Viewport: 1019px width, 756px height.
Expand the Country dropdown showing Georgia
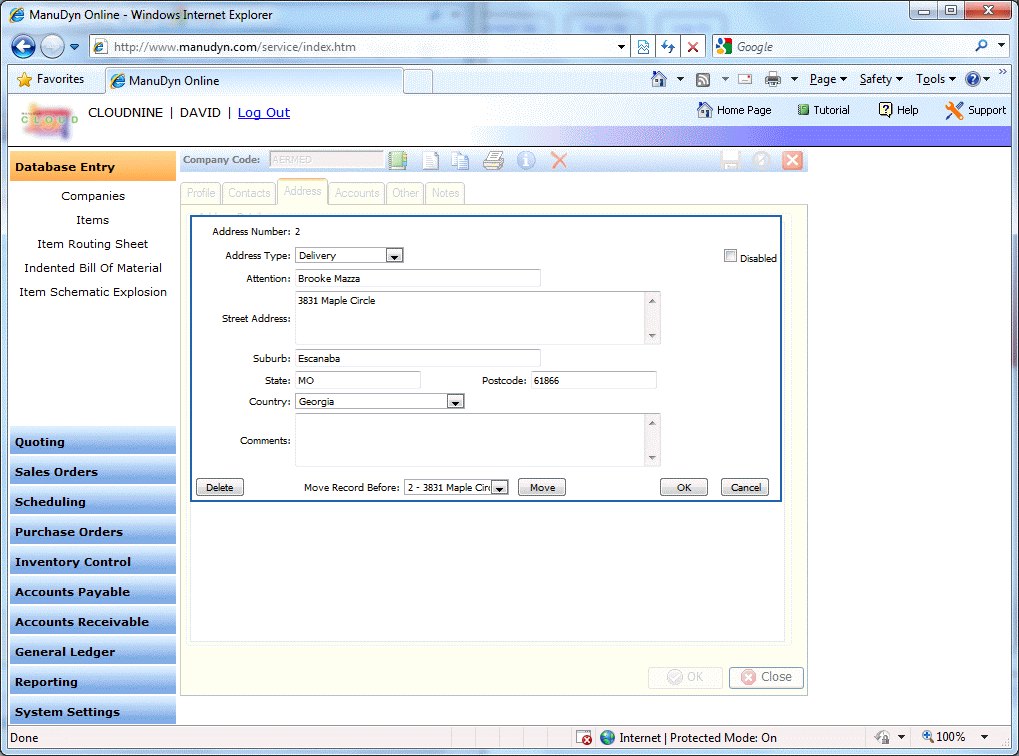(455, 402)
